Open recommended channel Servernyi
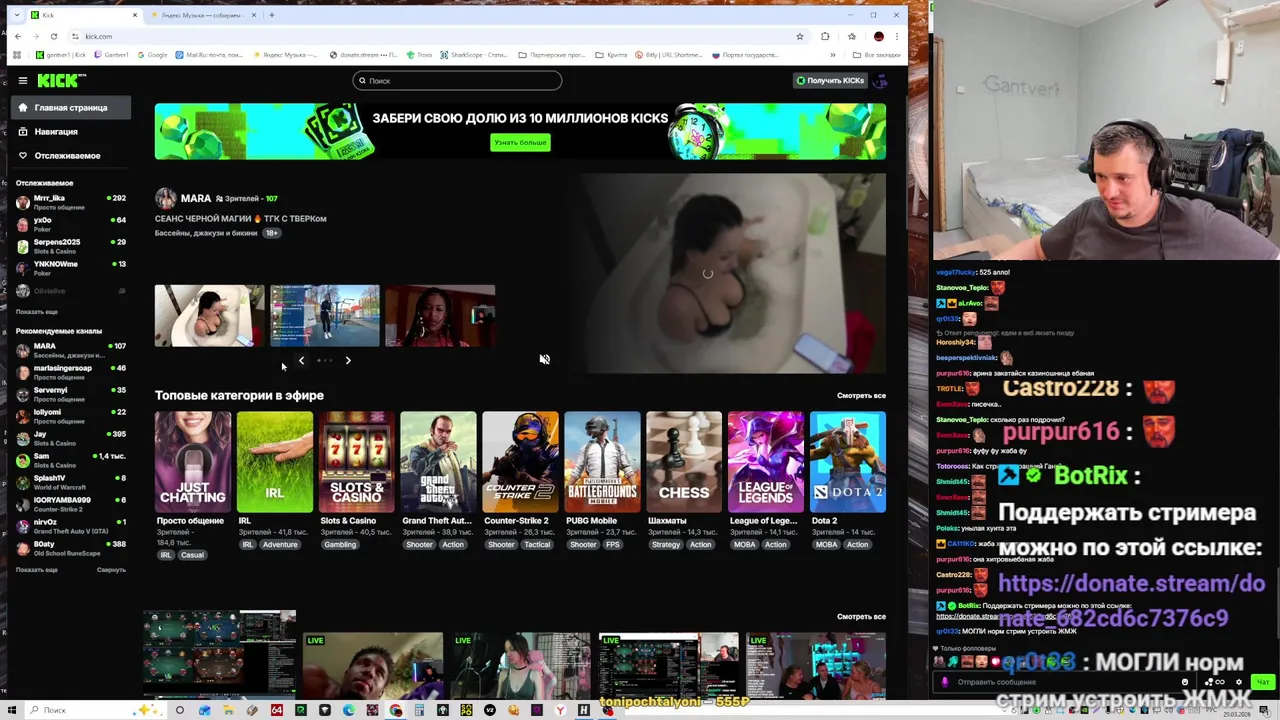The width and height of the screenshot is (1280, 720). (x=71, y=393)
